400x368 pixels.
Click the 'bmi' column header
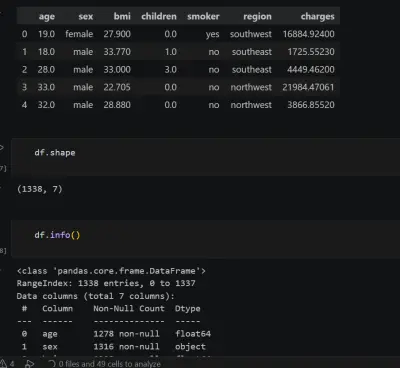pos(122,16)
